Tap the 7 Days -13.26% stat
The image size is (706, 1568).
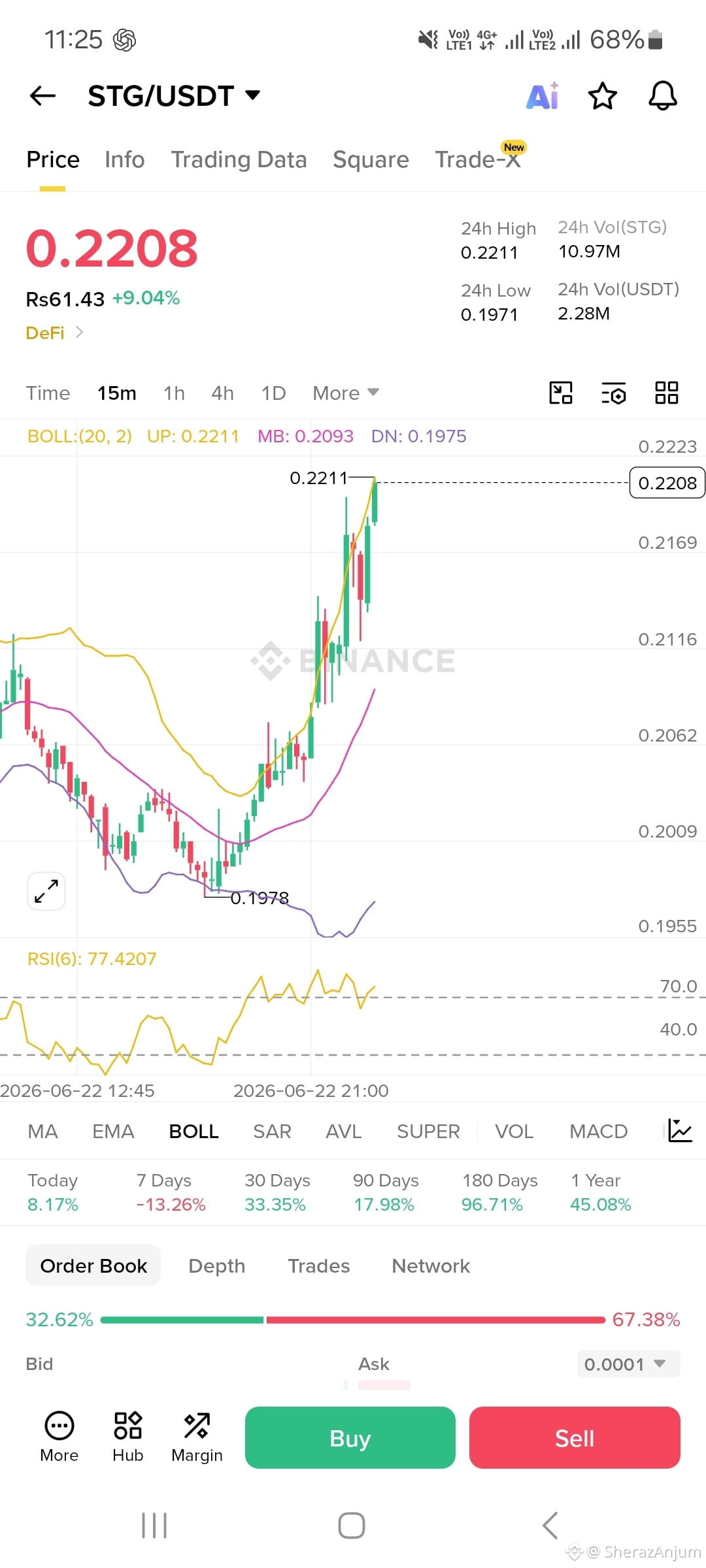click(x=171, y=1192)
